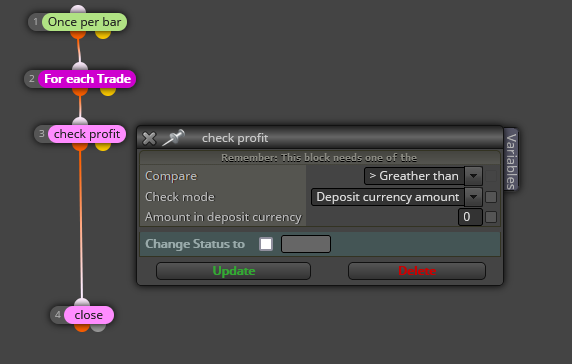Remove block using the Delete button
The width and height of the screenshot is (572, 364).
coord(417,271)
